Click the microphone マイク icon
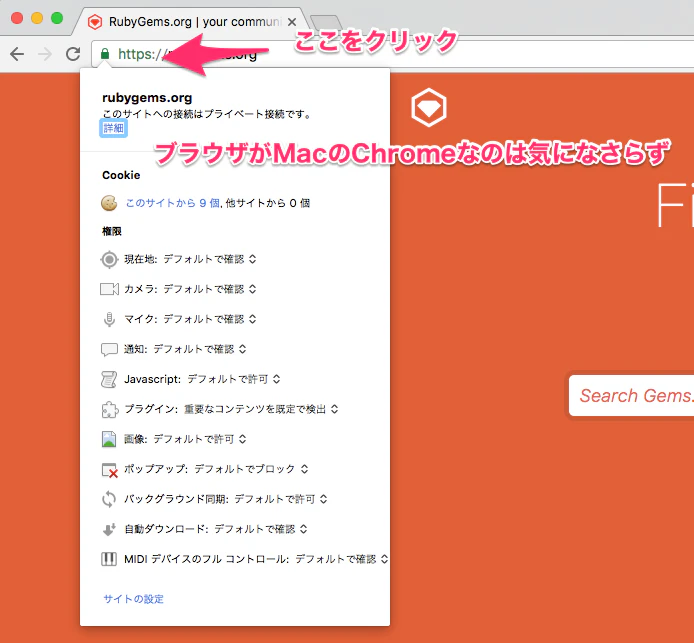The width and height of the screenshot is (694, 643). (x=109, y=319)
